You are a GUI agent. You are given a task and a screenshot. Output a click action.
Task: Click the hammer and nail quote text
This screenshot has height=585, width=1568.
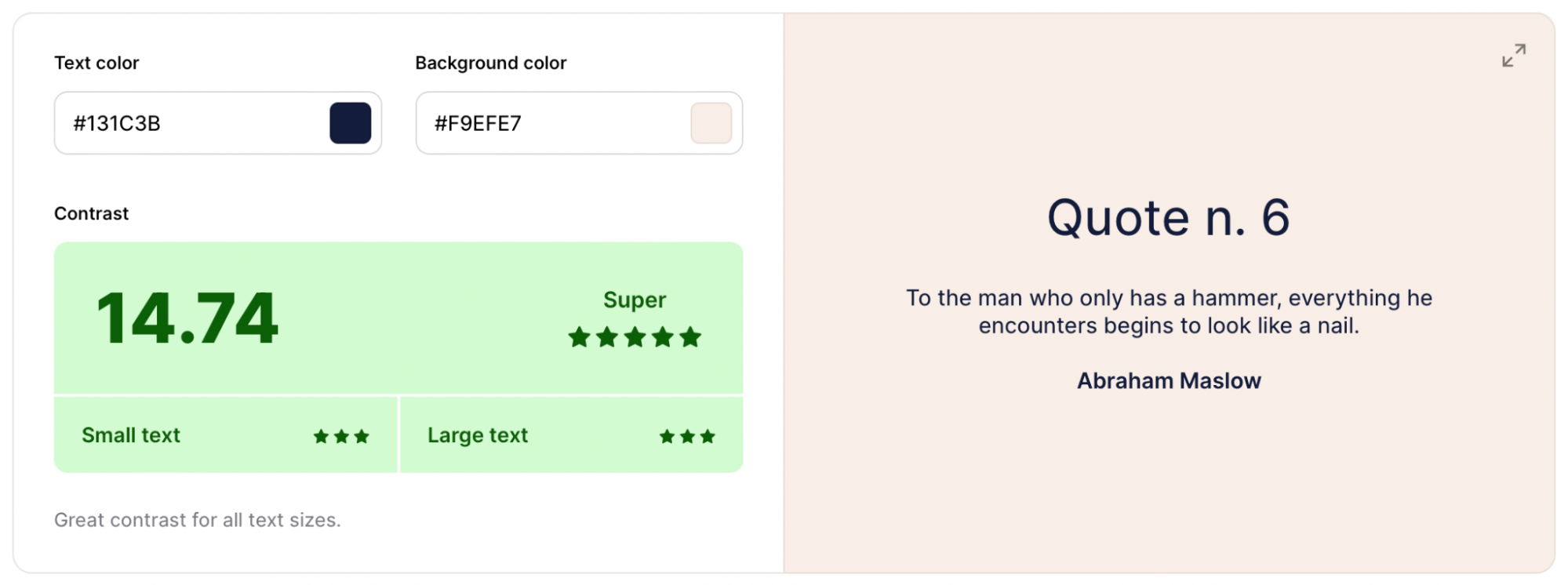1169,311
